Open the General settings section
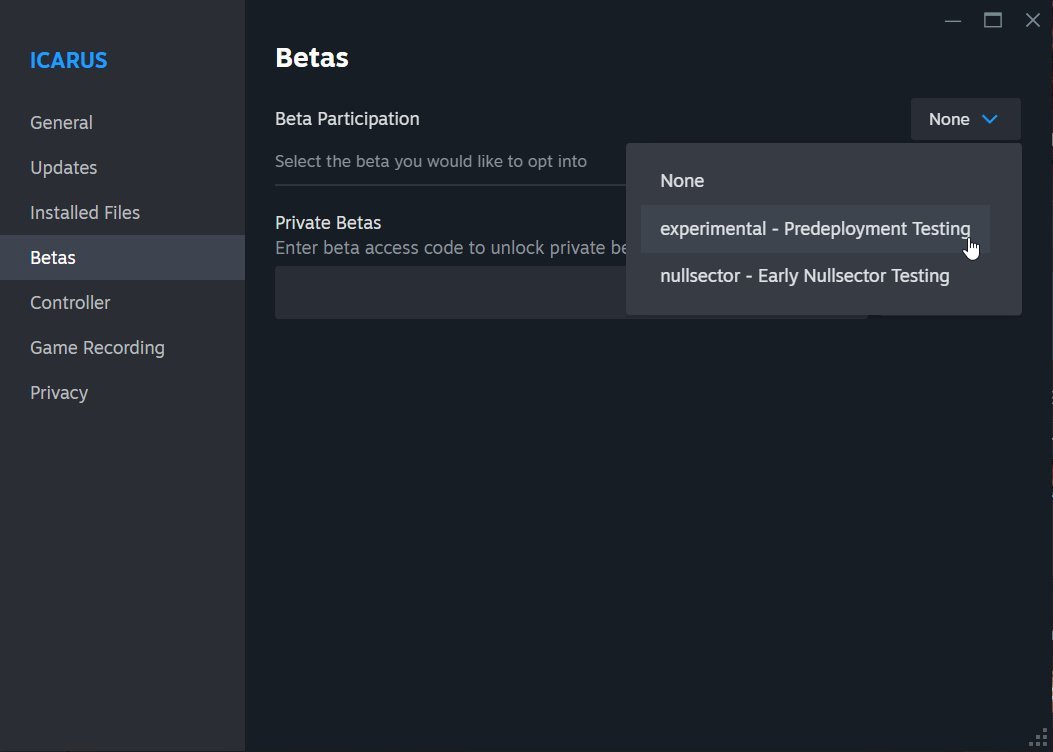Screen dimensions: 1053x752 point(122,122)
